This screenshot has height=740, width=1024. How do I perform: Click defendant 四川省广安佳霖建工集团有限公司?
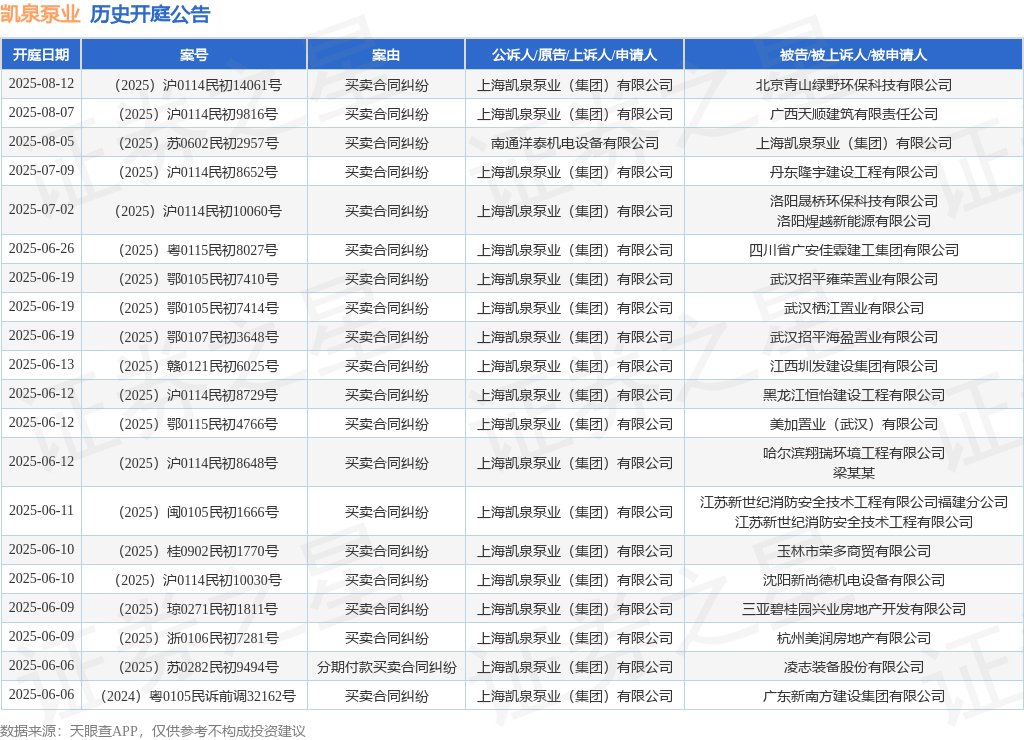pyautogui.click(x=854, y=250)
